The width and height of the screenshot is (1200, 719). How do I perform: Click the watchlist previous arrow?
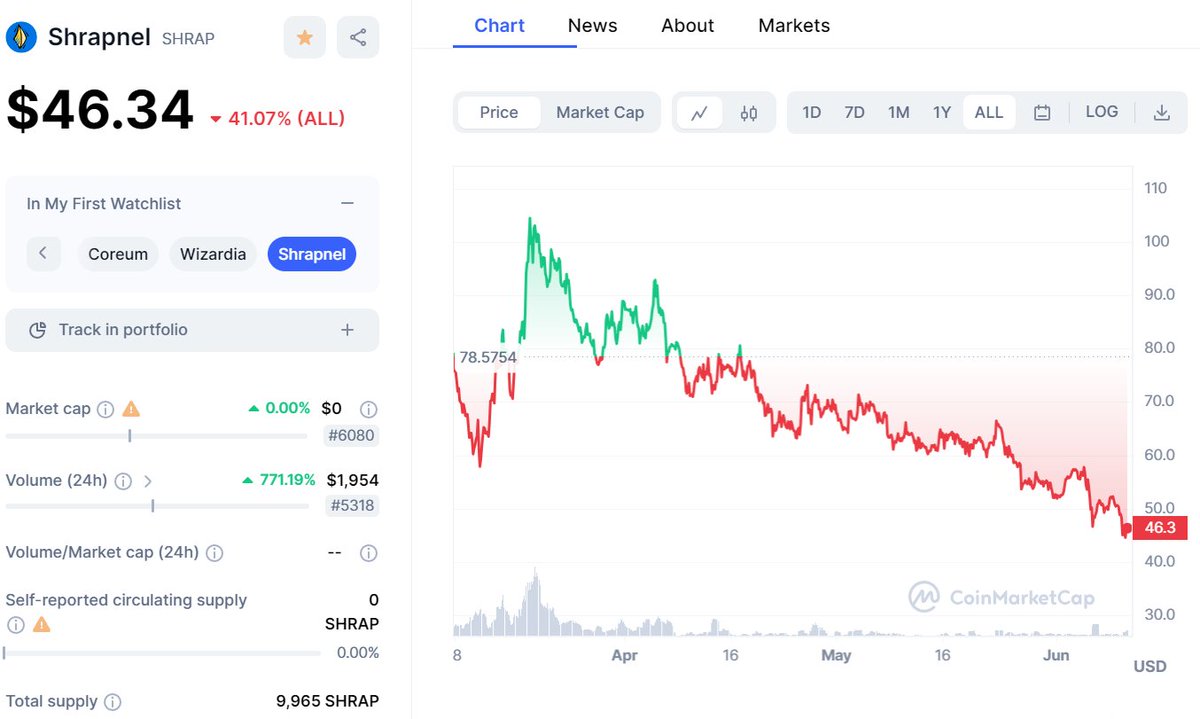43,254
